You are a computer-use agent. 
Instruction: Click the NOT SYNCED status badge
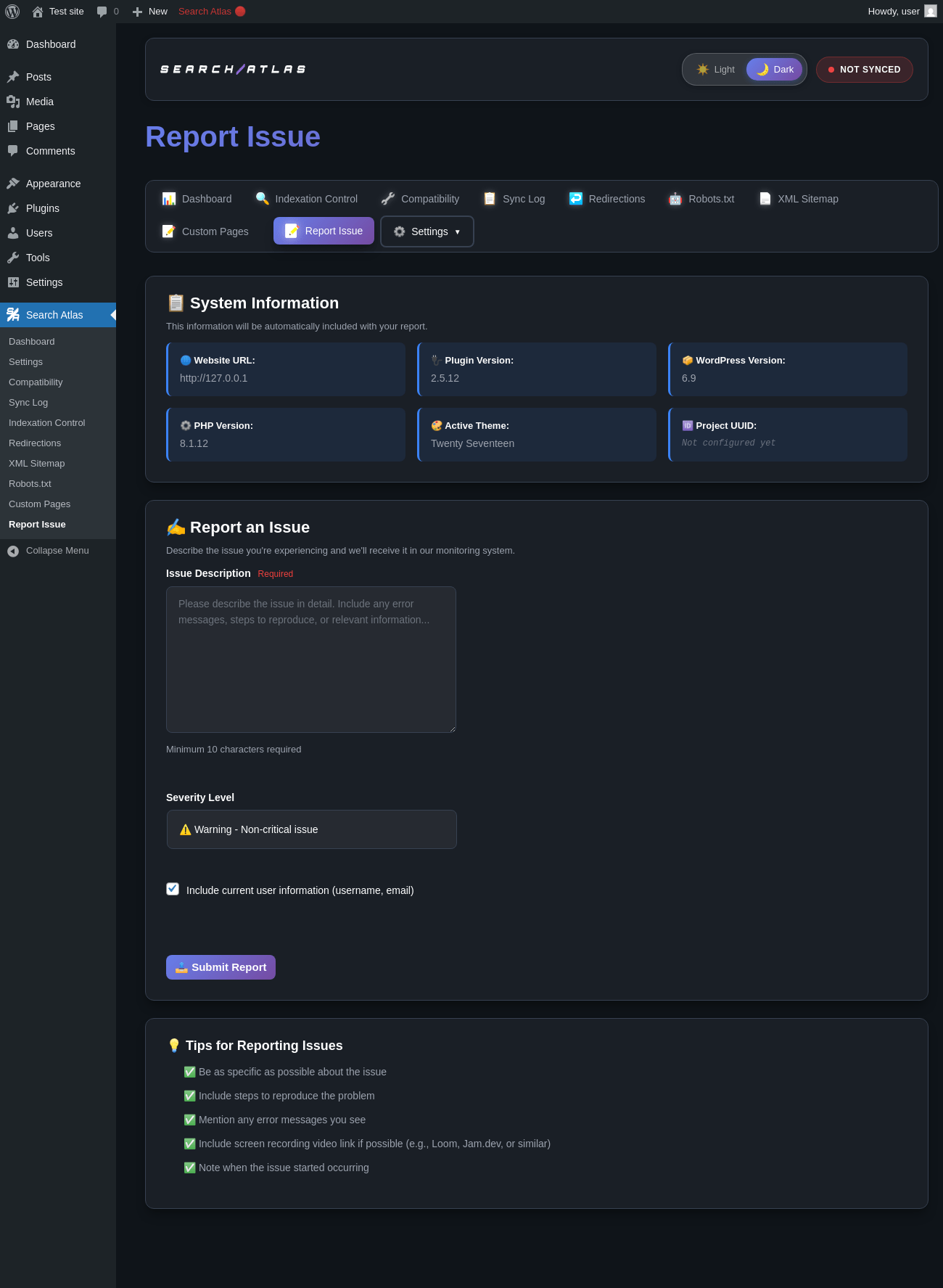pyautogui.click(x=865, y=70)
